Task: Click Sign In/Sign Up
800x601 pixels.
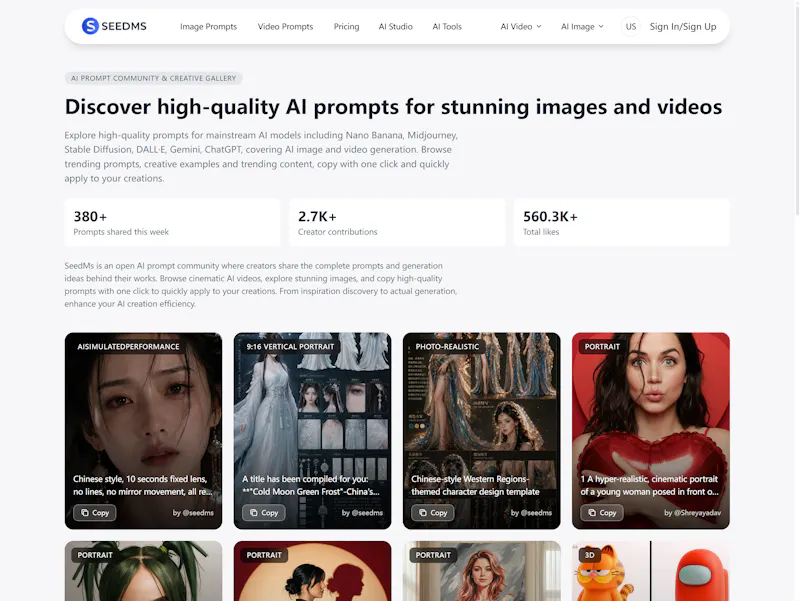Action: [683, 27]
